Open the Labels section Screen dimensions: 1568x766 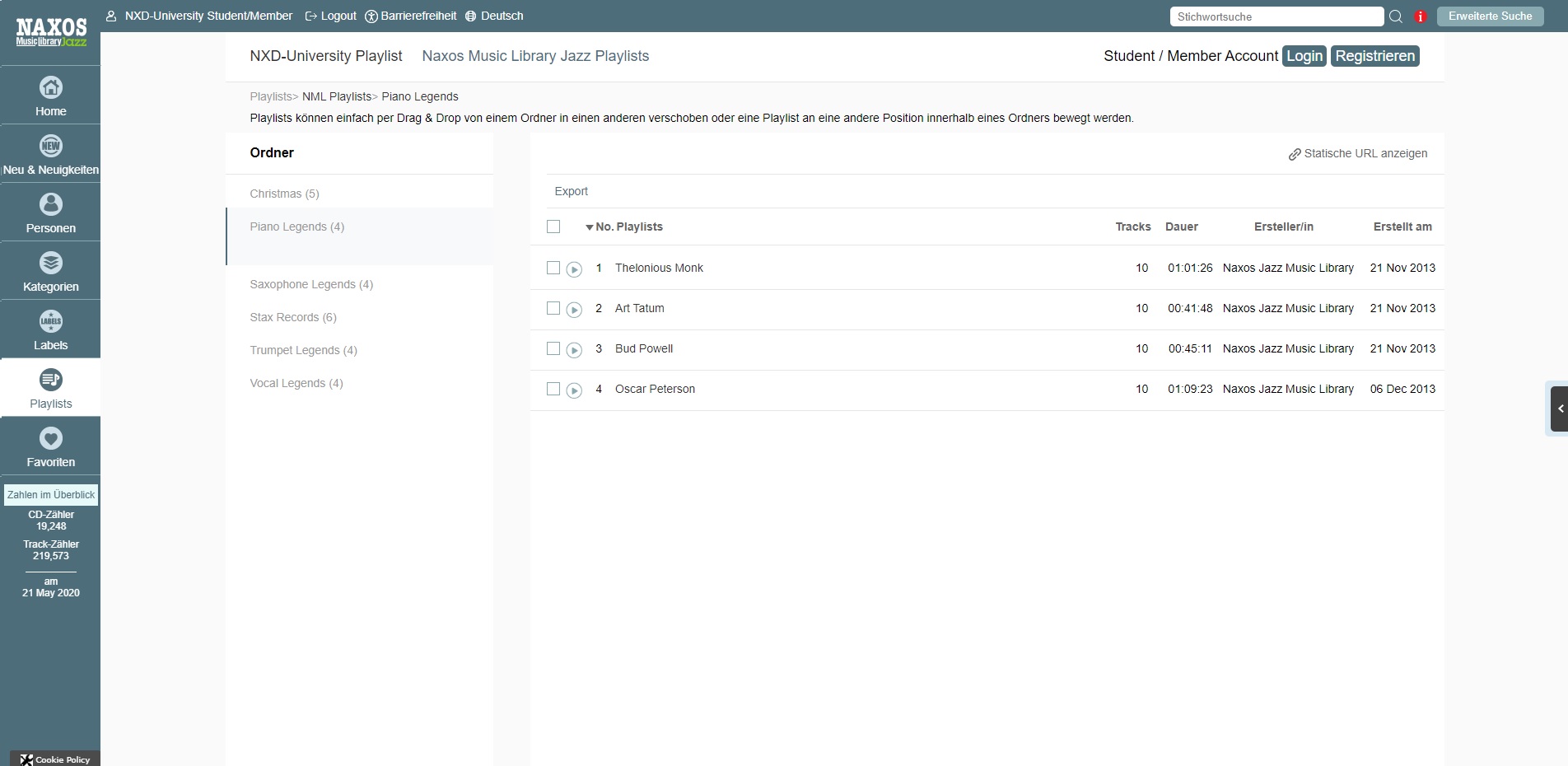click(50, 322)
